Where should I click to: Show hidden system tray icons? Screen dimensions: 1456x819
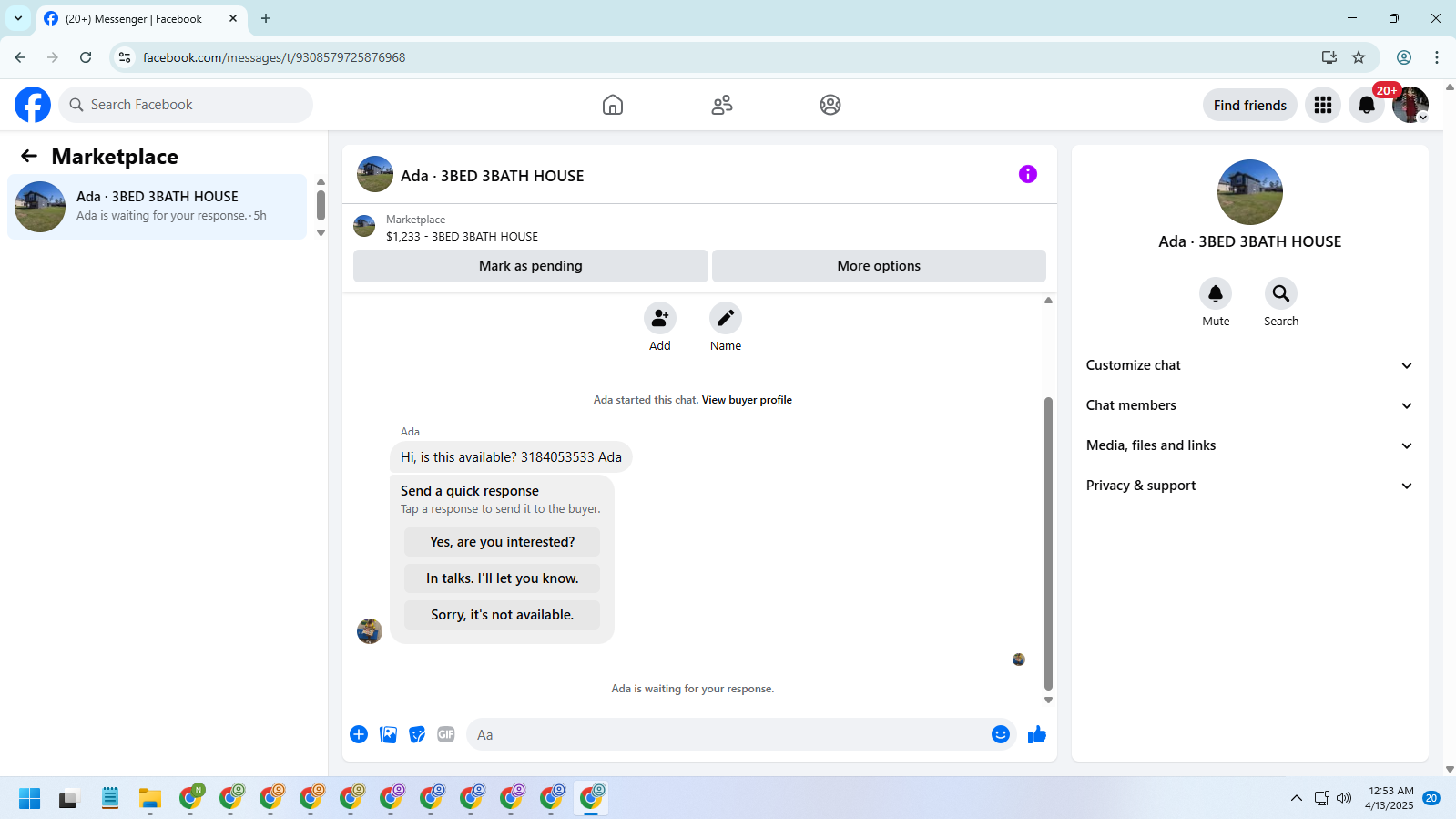pos(1297,799)
